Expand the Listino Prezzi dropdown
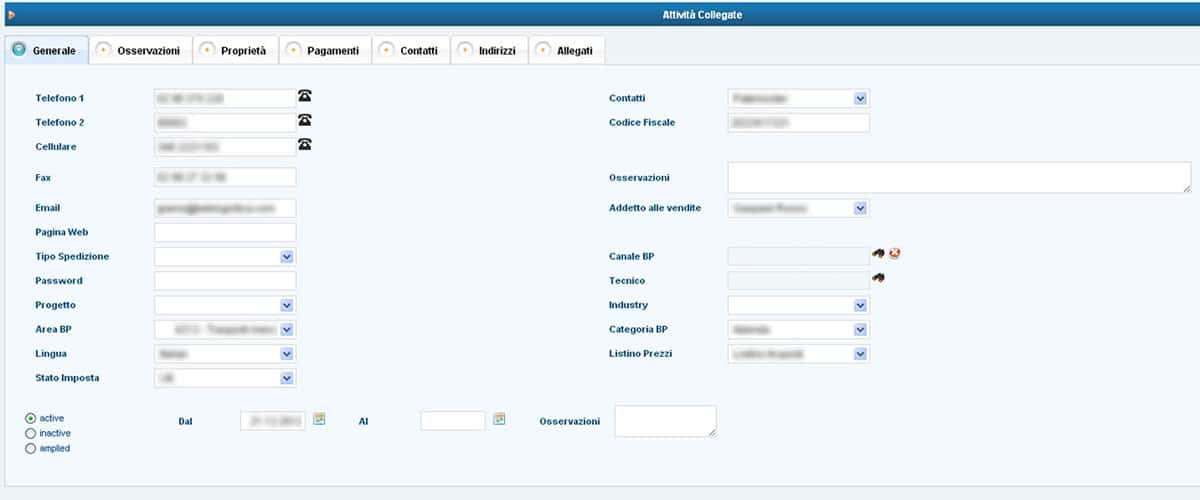The image size is (1200, 500). (x=860, y=354)
